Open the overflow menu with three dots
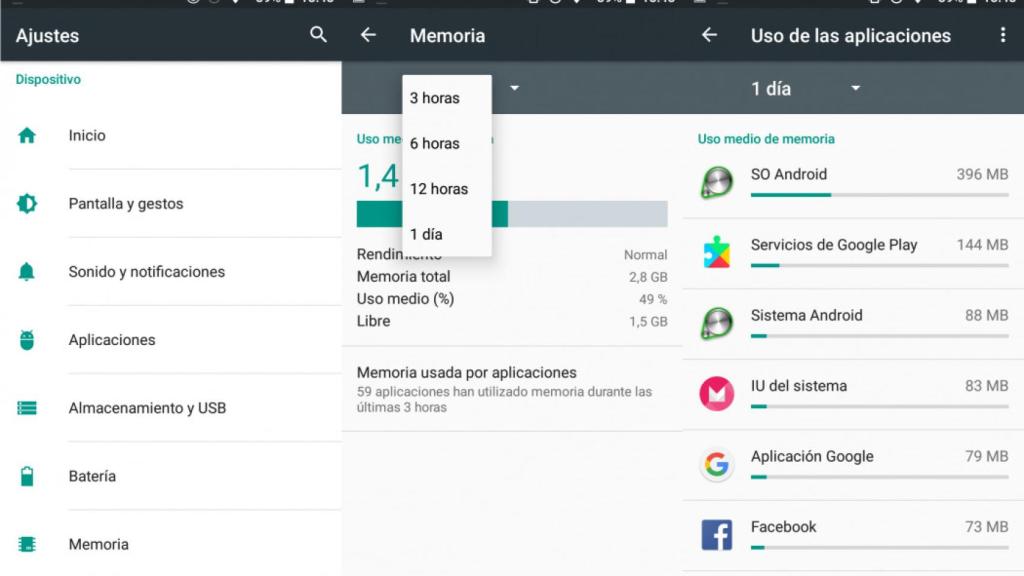1024x576 pixels. [x=1003, y=35]
